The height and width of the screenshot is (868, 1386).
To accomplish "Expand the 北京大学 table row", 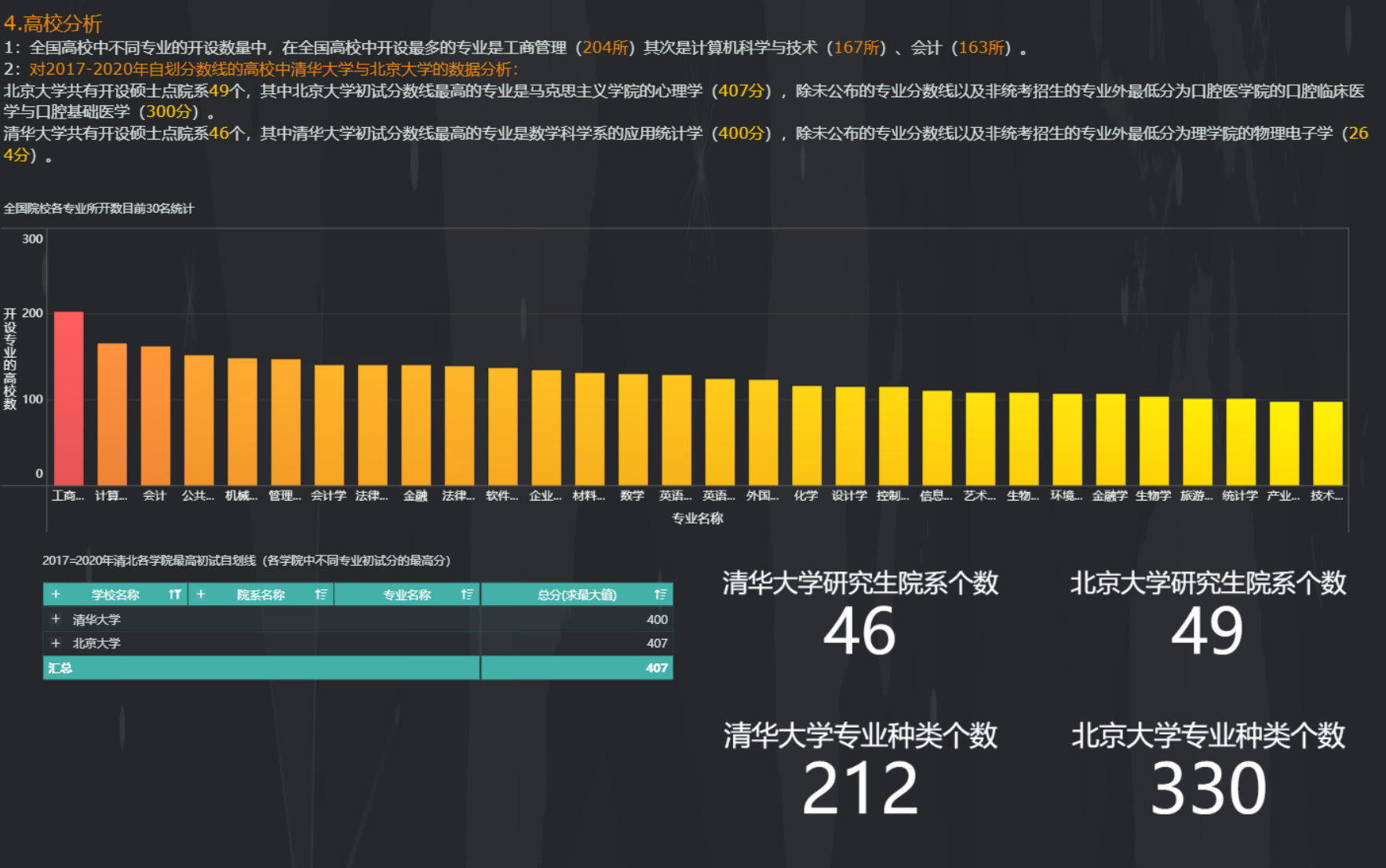I will click(x=56, y=643).
